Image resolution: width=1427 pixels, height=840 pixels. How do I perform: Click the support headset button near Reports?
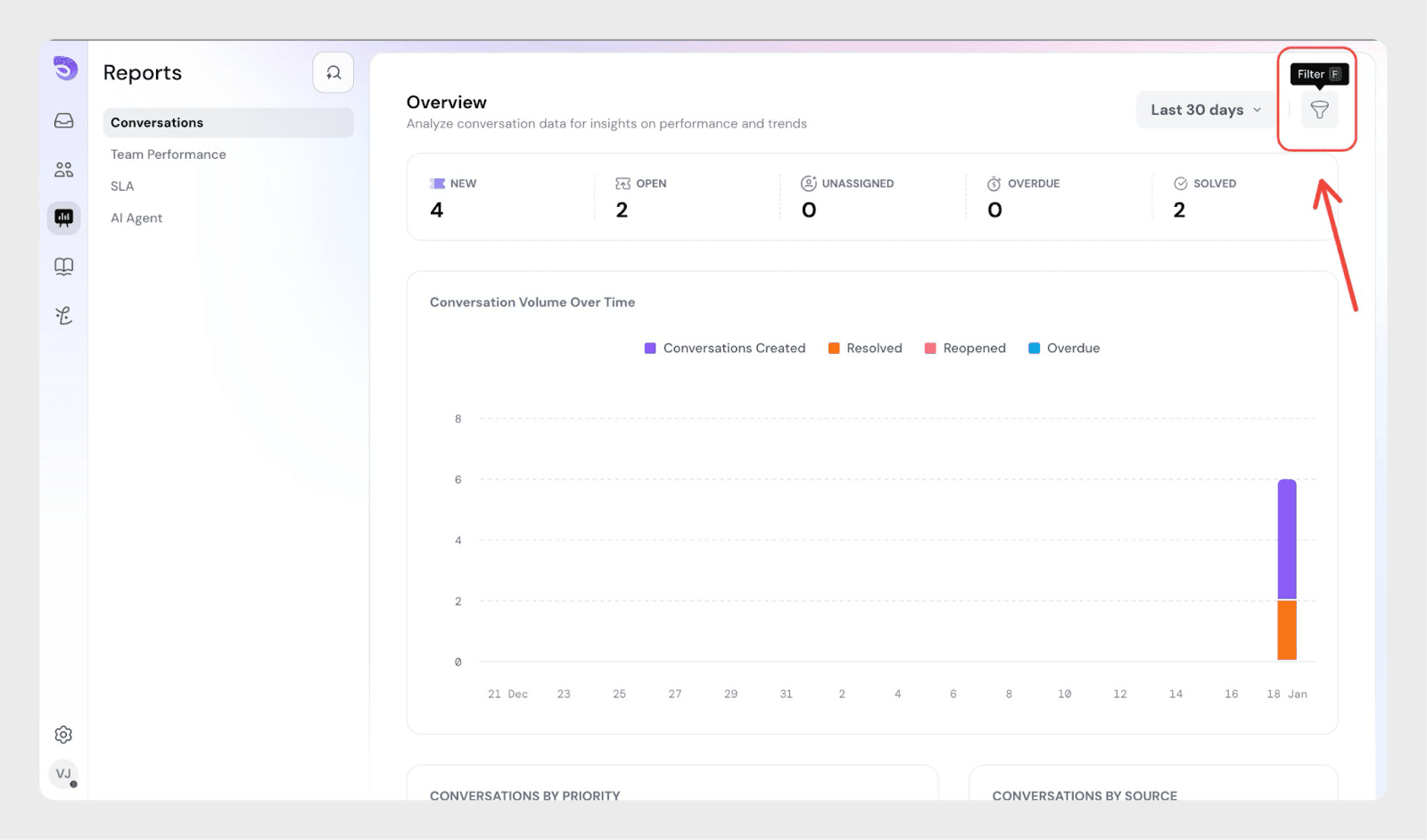[334, 73]
